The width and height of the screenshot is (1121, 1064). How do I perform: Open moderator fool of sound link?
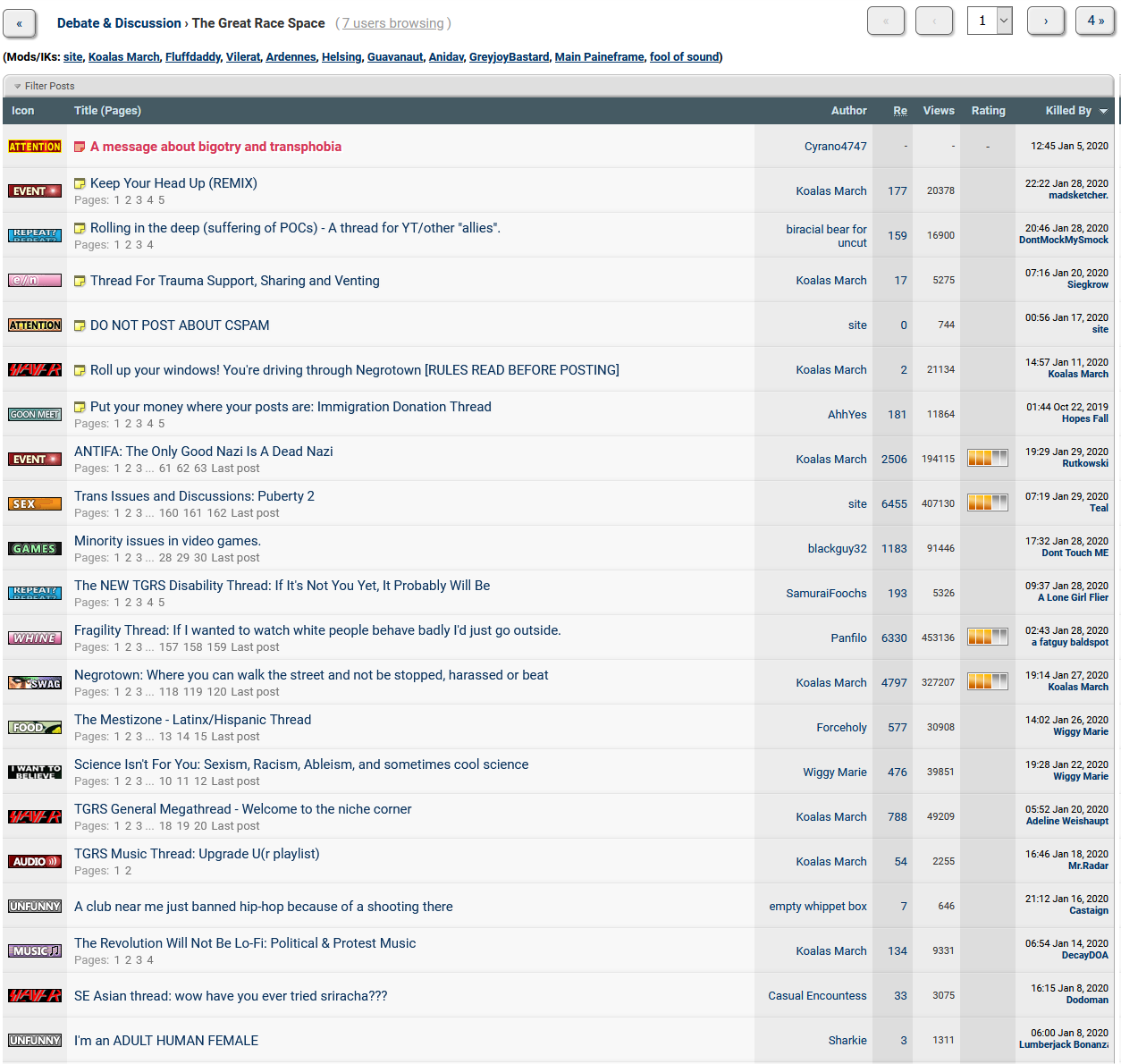point(685,57)
